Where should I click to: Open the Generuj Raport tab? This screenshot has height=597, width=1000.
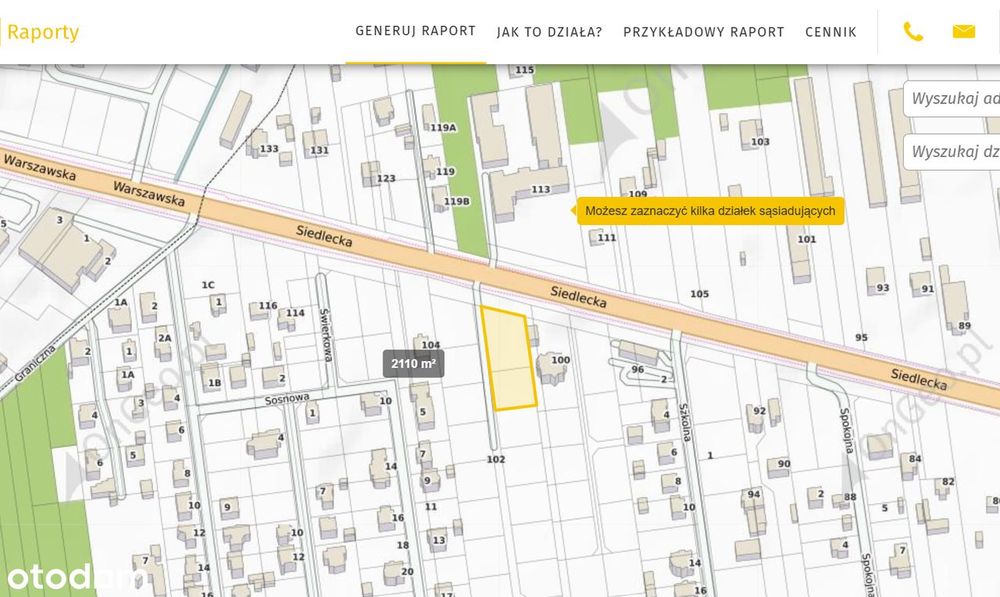(415, 31)
